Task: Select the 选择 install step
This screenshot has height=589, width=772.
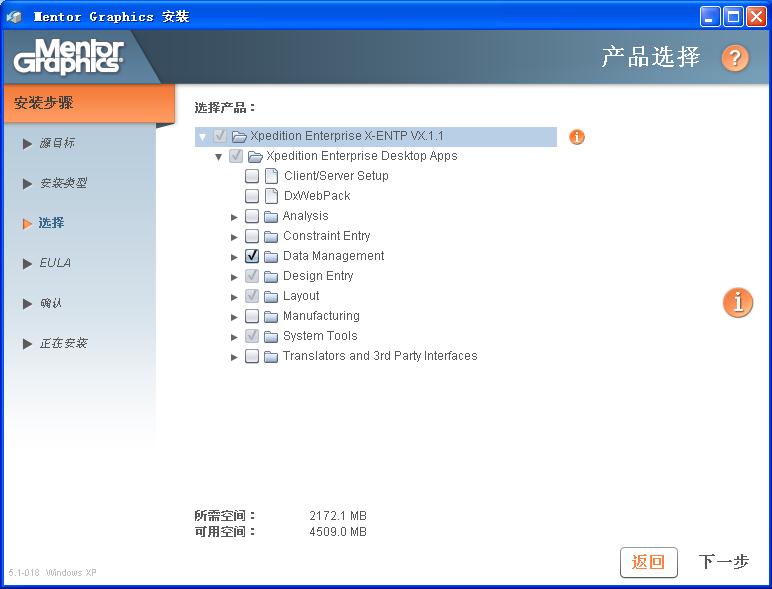Action: click(x=52, y=223)
